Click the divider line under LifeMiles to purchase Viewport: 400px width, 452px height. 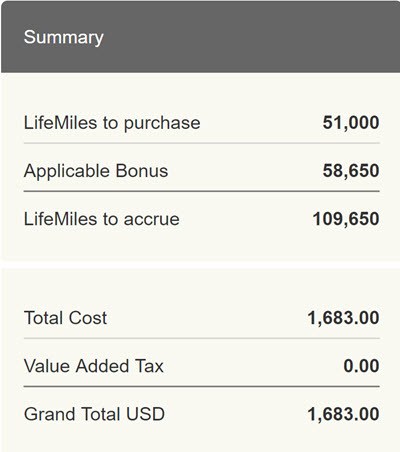(202, 143)
